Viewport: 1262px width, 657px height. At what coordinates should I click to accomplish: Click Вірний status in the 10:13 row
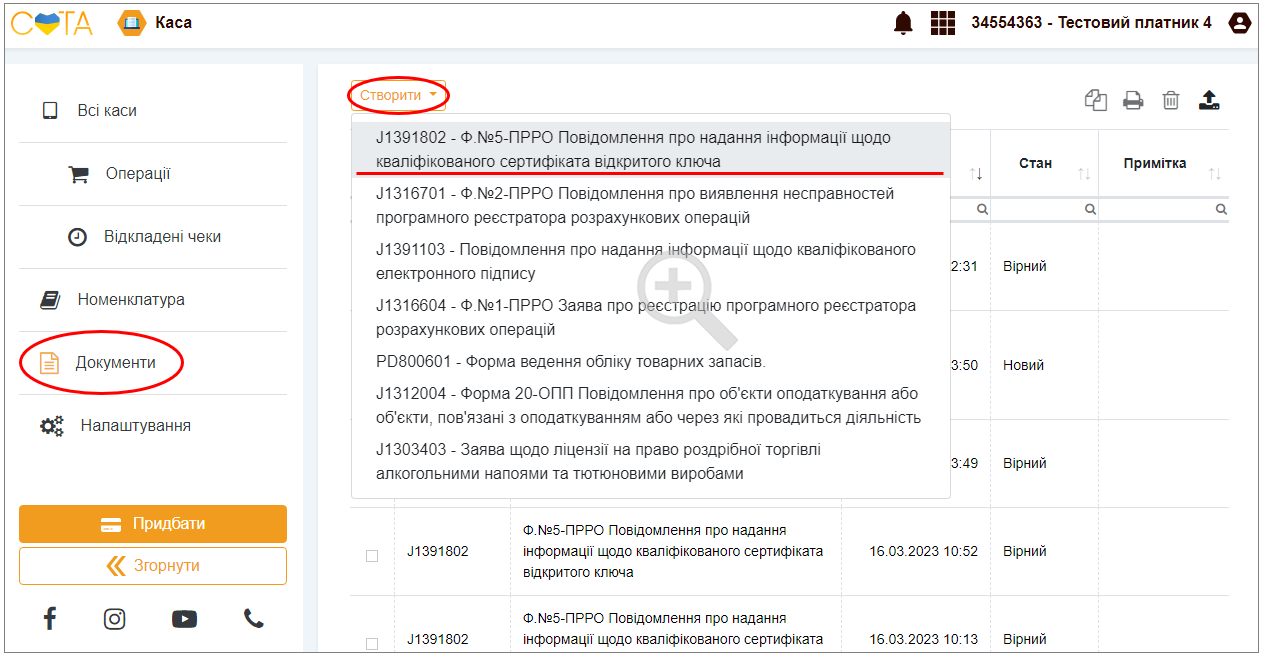pyautogui.click(x=1025, y=640)
